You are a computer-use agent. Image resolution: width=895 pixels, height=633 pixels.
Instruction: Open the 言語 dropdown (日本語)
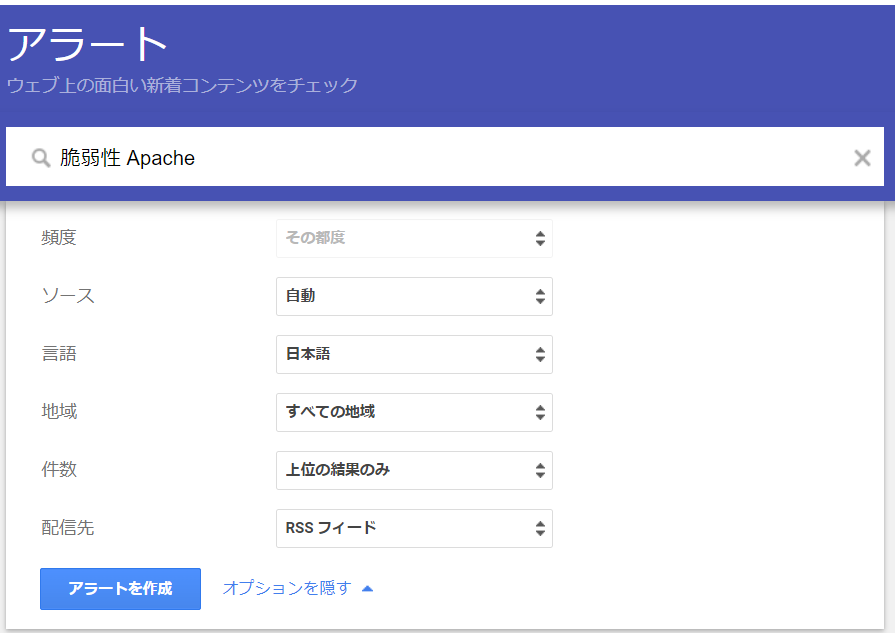tap(414, 354)
